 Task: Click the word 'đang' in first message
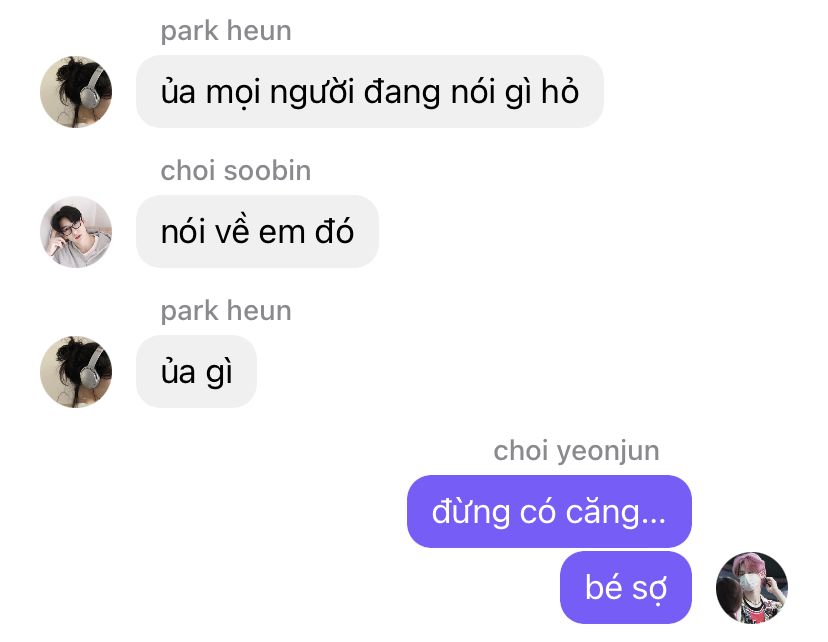pos(402,93)
